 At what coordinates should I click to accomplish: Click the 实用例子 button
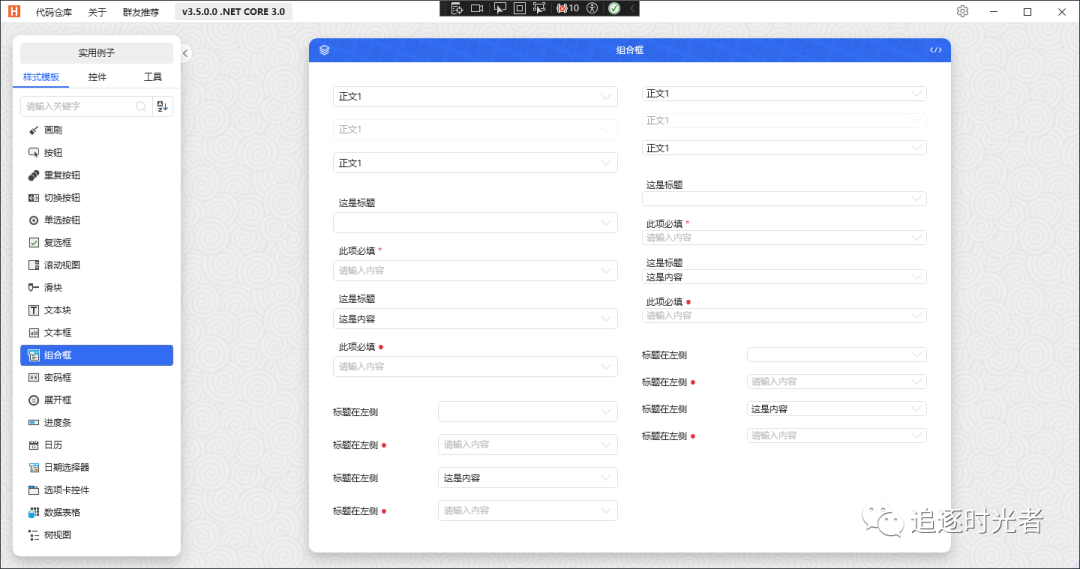pyautogui.click(x=97, y=53)
